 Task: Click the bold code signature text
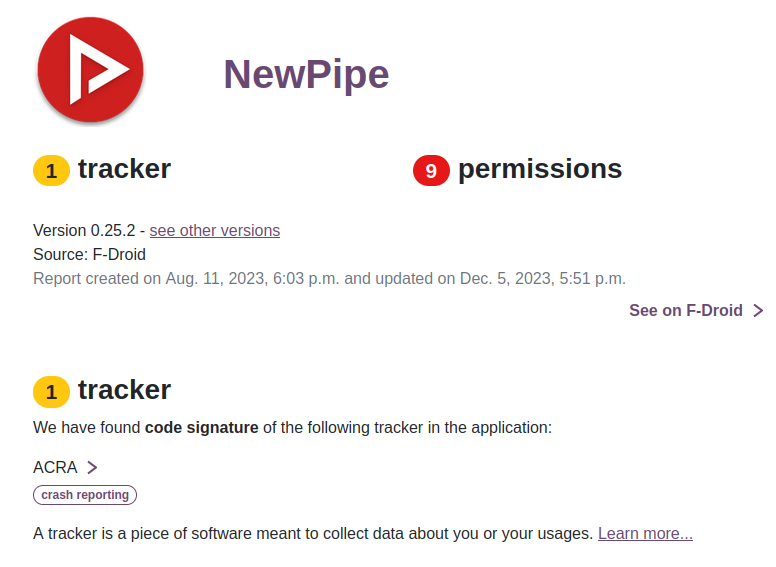click(x=203, y=428)
